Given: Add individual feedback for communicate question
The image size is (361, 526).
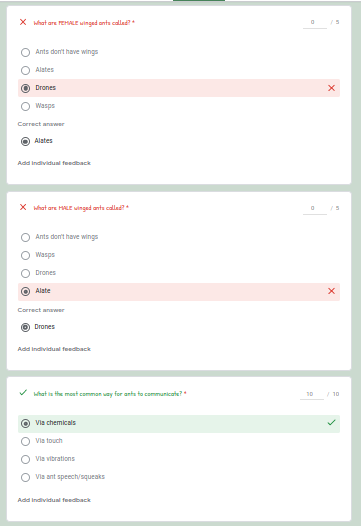Looking at the screenshot, I should point(54,500).
